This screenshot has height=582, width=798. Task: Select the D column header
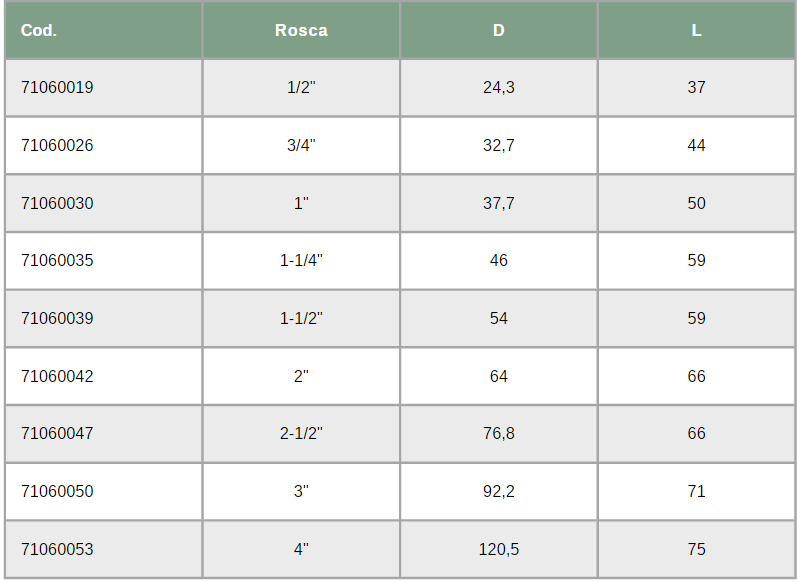point(499,31)
